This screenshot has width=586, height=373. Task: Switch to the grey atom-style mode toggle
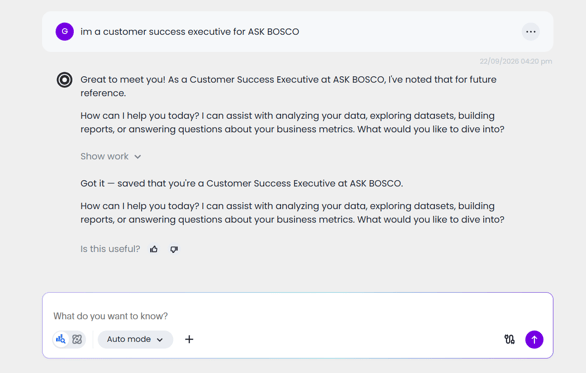(x=77, y=339)
